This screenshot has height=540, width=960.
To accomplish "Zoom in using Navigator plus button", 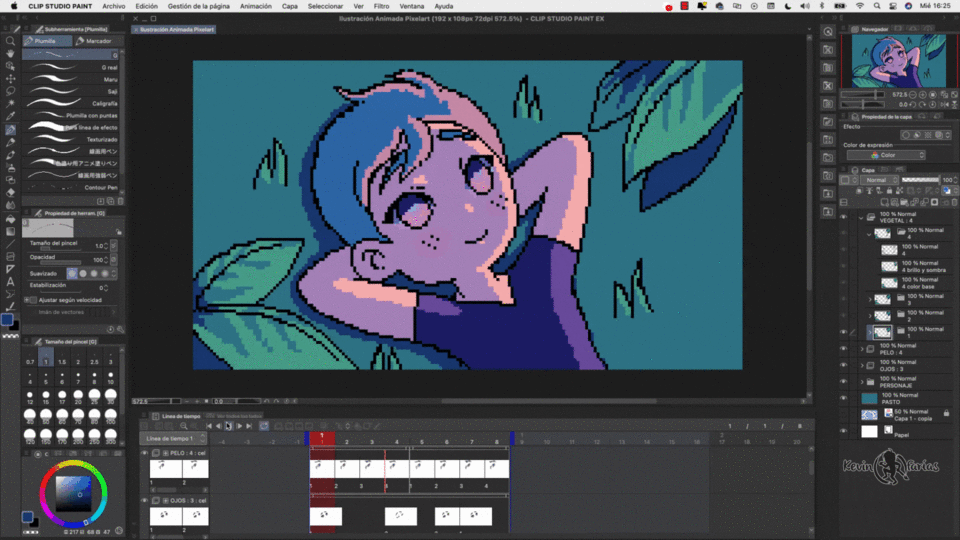I will 923,95.
